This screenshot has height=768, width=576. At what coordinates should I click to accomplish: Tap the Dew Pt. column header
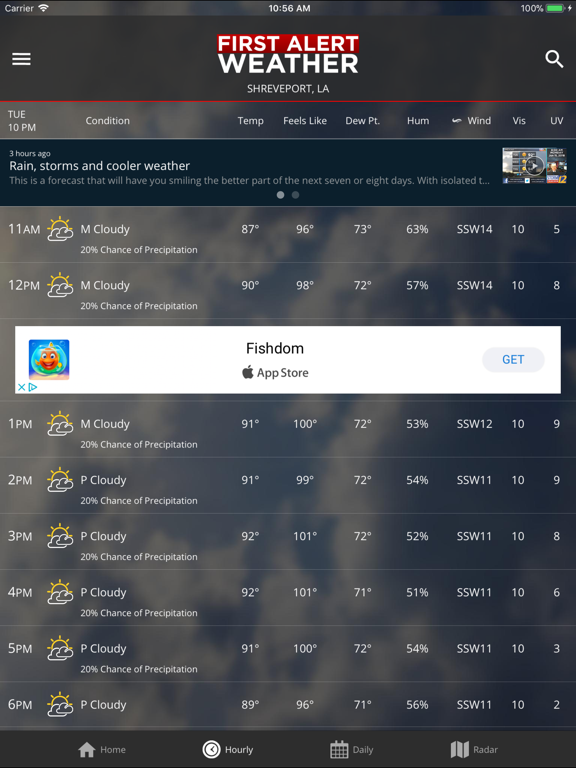[x=362, y=120]
